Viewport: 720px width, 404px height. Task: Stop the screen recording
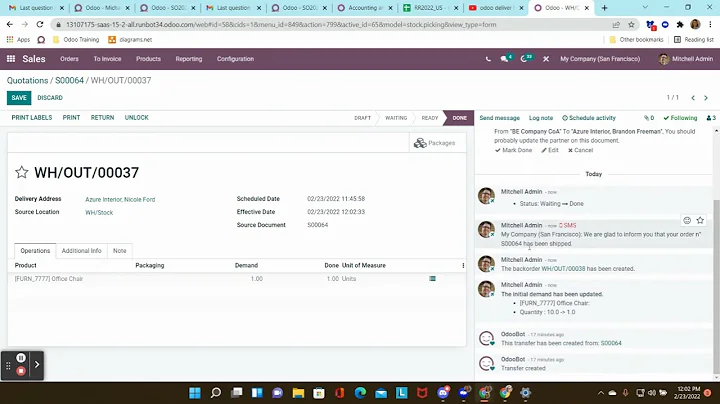[21, 370]
